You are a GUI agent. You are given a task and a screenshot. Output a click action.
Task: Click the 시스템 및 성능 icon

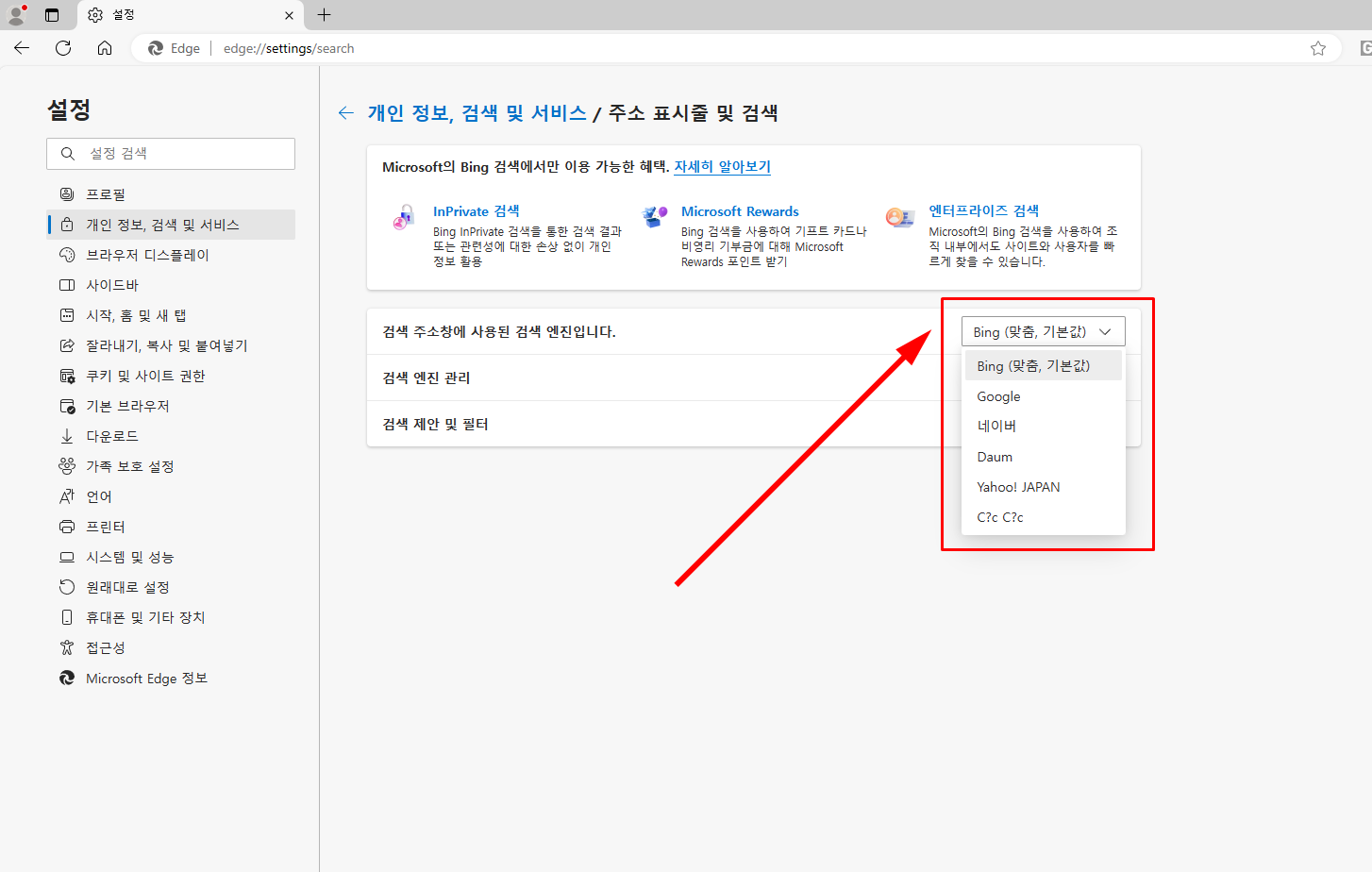coord(67,557)
